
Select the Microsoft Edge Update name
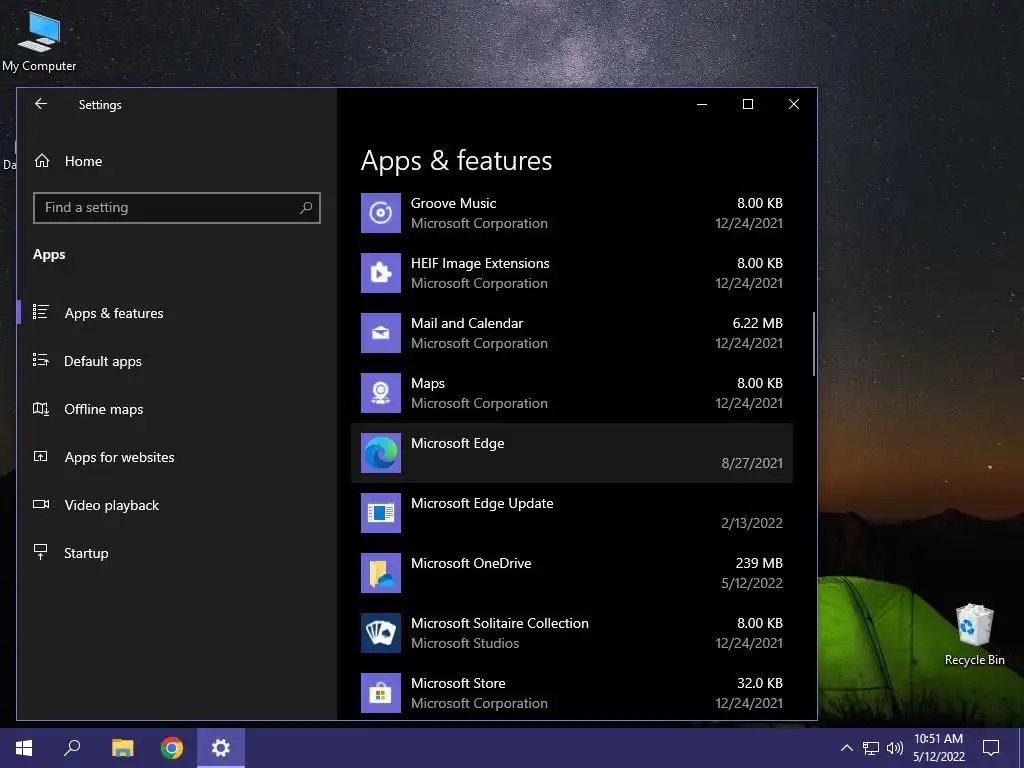pos(482,504)
